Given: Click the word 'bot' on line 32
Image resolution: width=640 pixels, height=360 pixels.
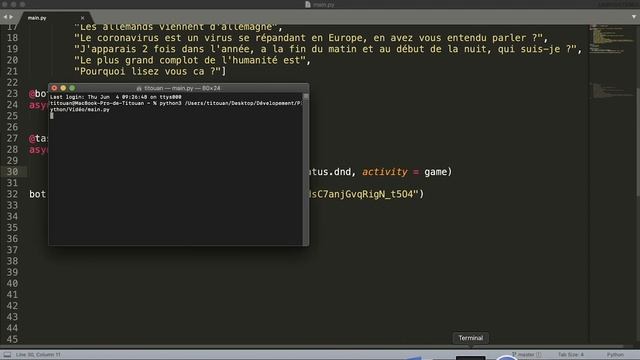Looking at the screenshot, I should point(38,194).
